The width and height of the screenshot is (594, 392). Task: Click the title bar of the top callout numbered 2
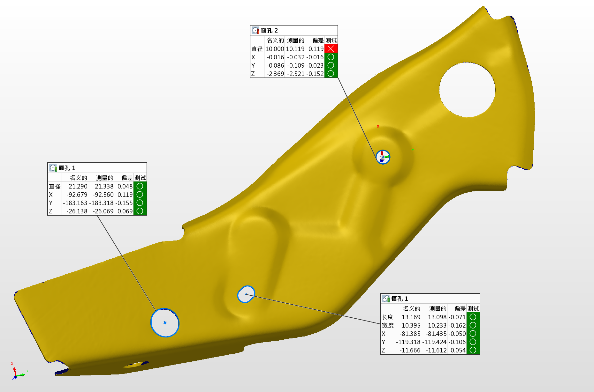click(x=294, y=30)
